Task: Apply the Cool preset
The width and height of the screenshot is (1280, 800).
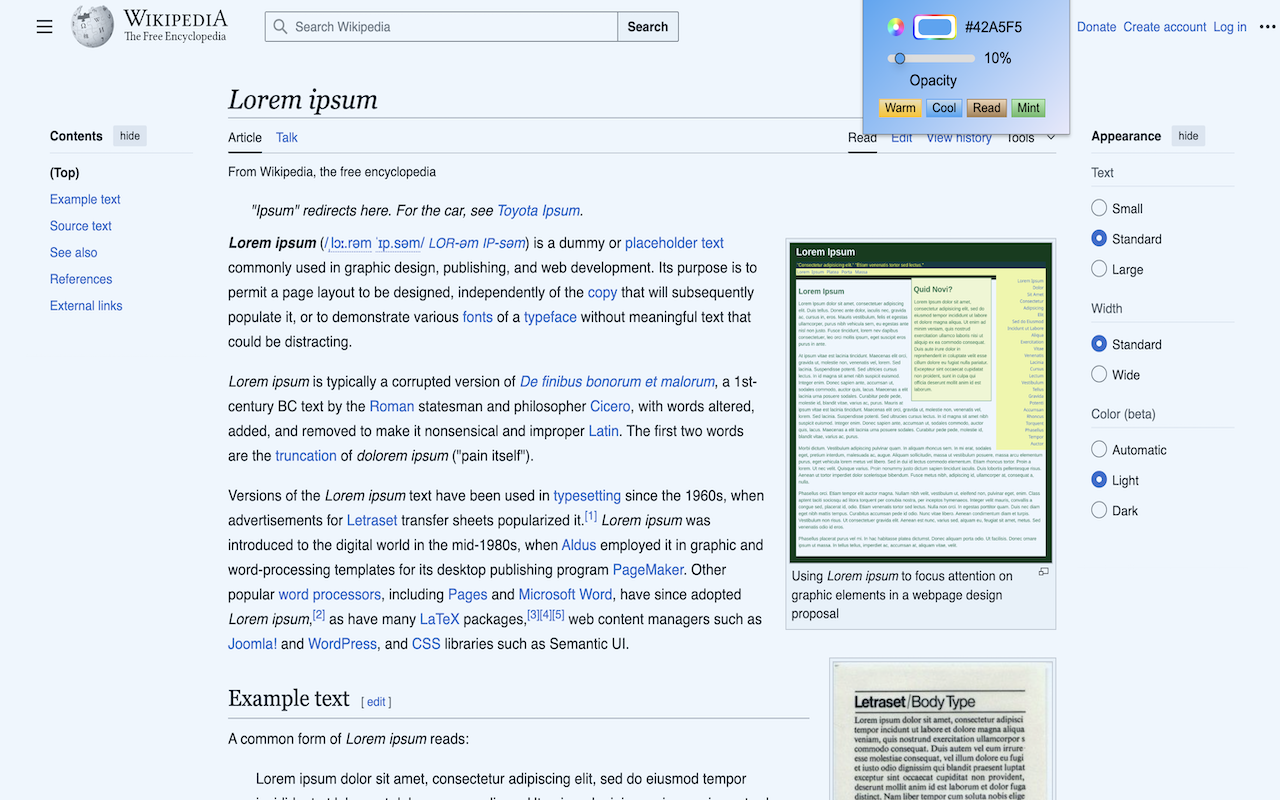Action: pyautogui.click(x=944, y=108)
